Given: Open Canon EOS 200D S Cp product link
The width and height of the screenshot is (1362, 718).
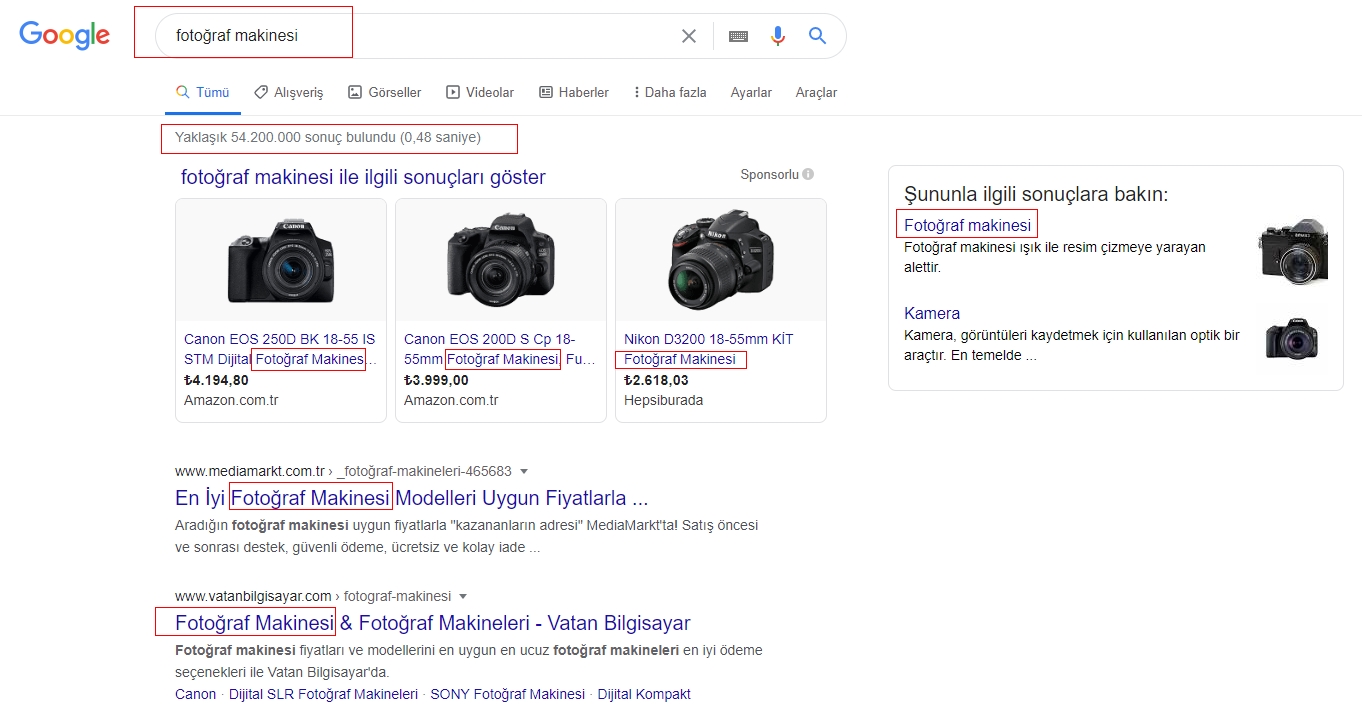Looking at the screenshot, I should [x=499, y=349].
